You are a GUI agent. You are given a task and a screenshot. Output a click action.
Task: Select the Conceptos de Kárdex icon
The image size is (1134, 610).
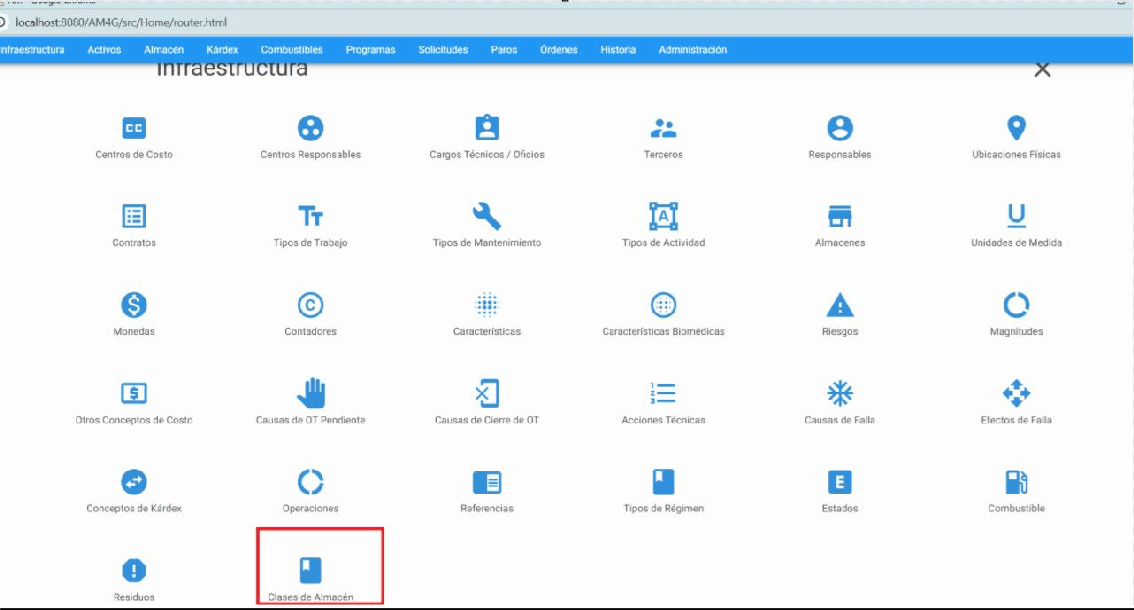[x=134, y=482]
